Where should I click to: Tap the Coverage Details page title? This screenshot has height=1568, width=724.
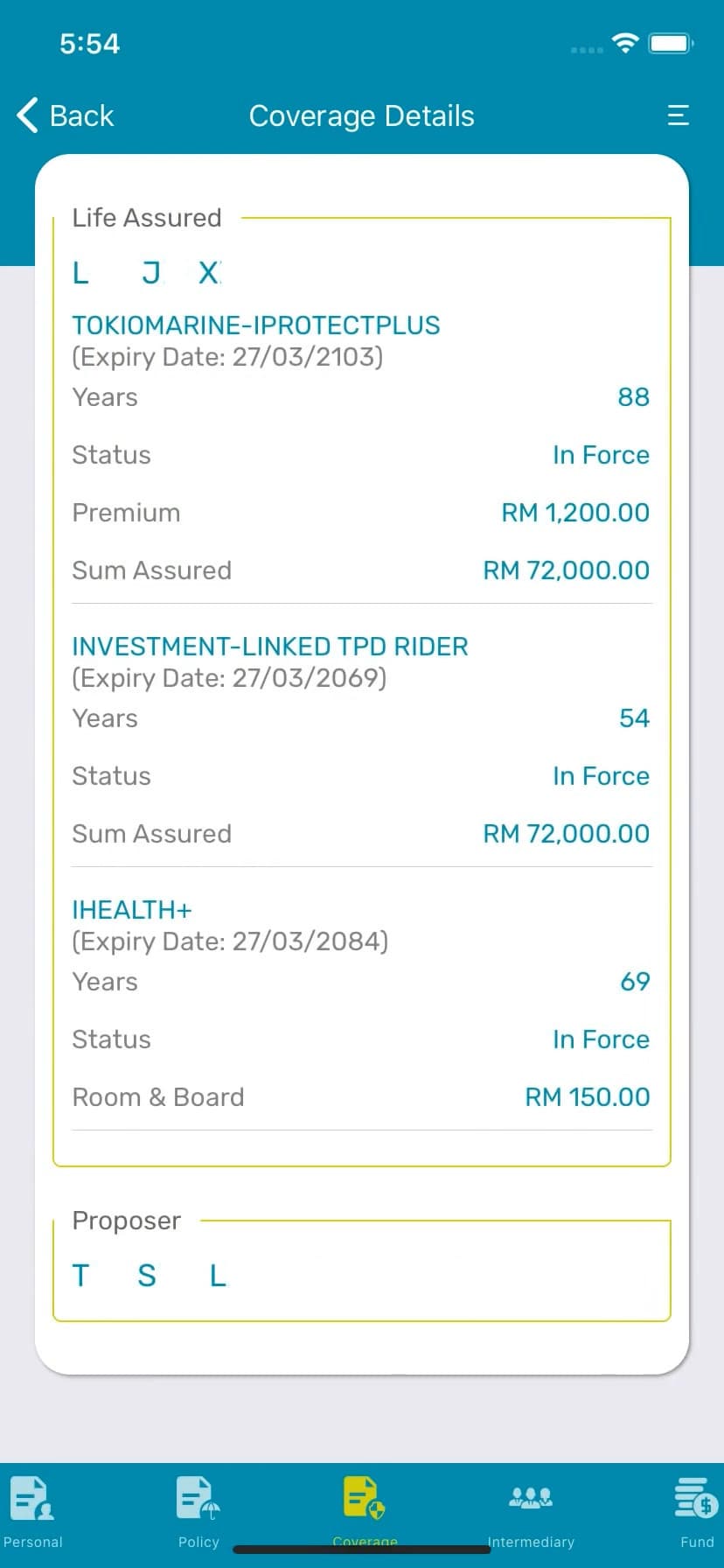pos(361,115)
